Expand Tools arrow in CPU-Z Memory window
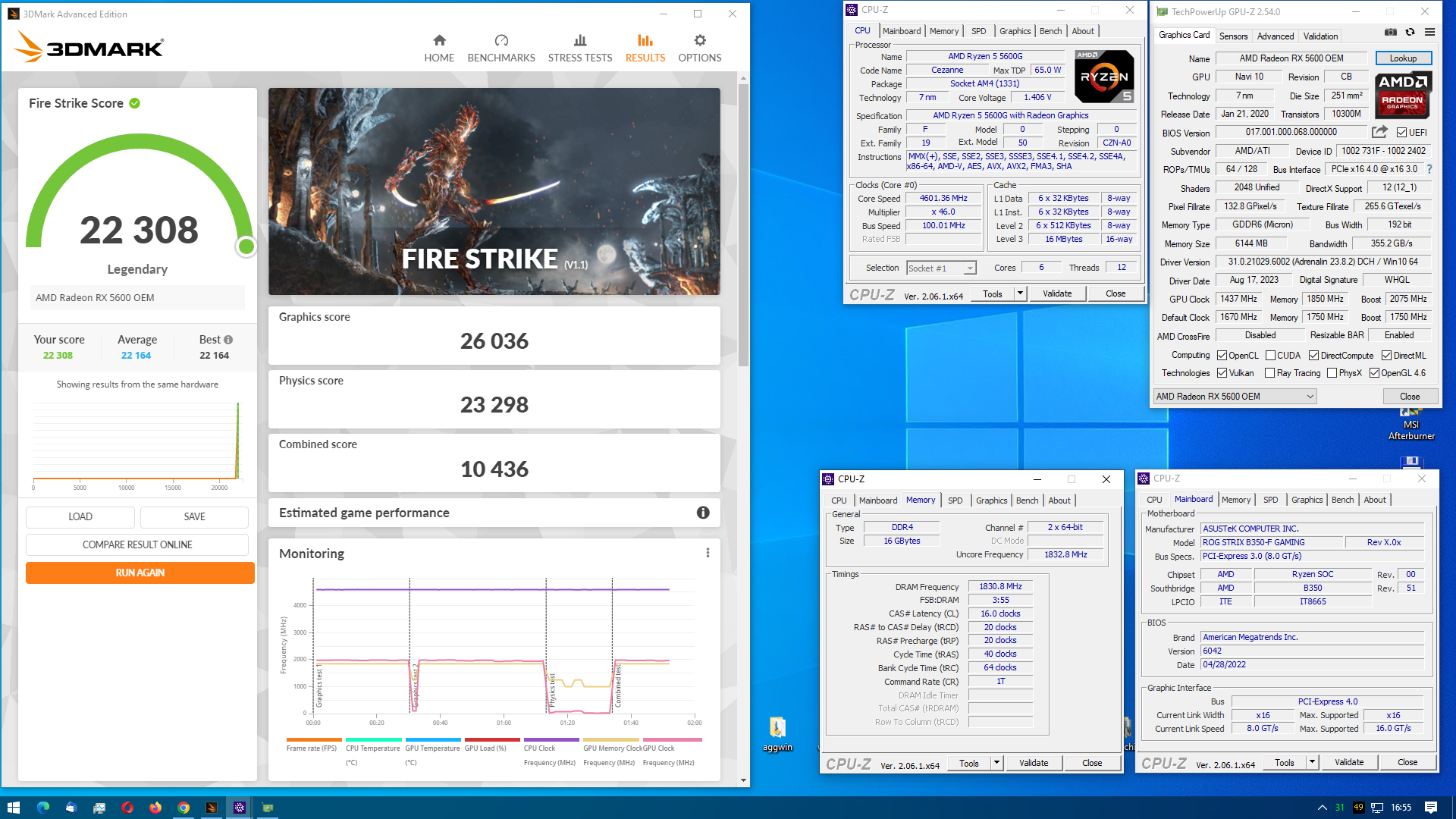The width and height of the screenshot is (1456, 819). pos(996,763)
